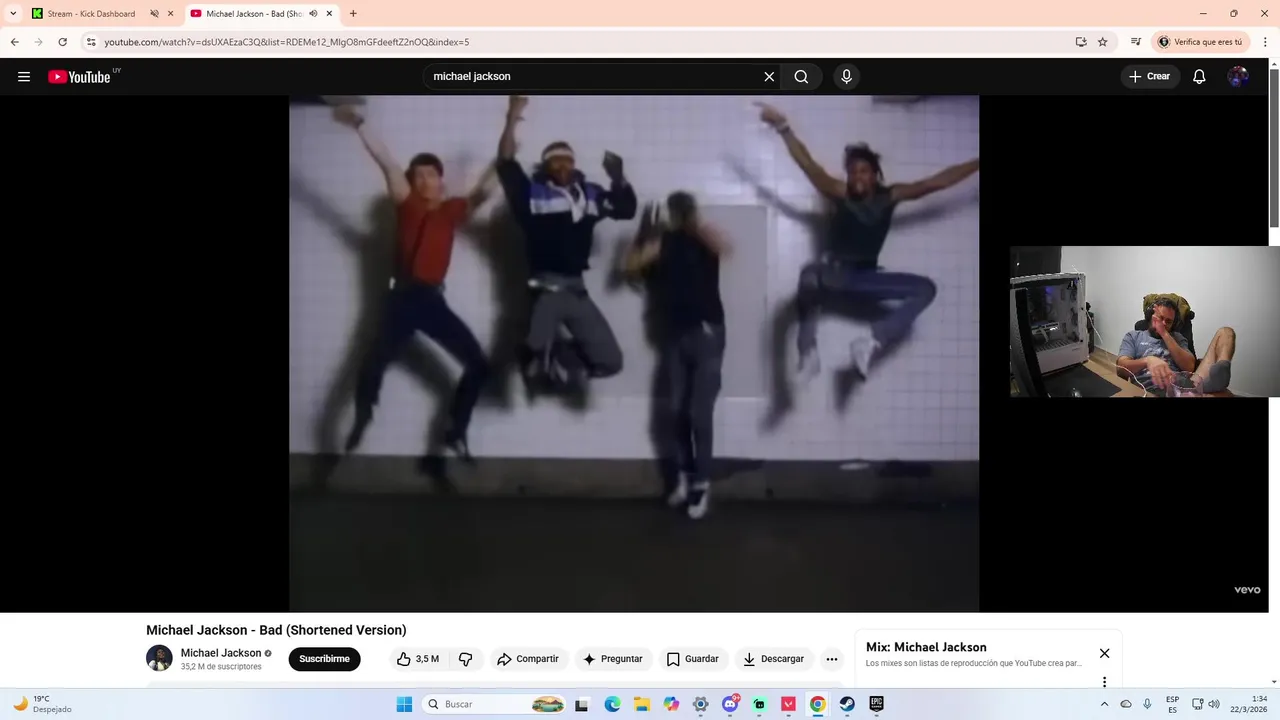
Task: Open Chrome three-dot menu
Action: 1265,42
